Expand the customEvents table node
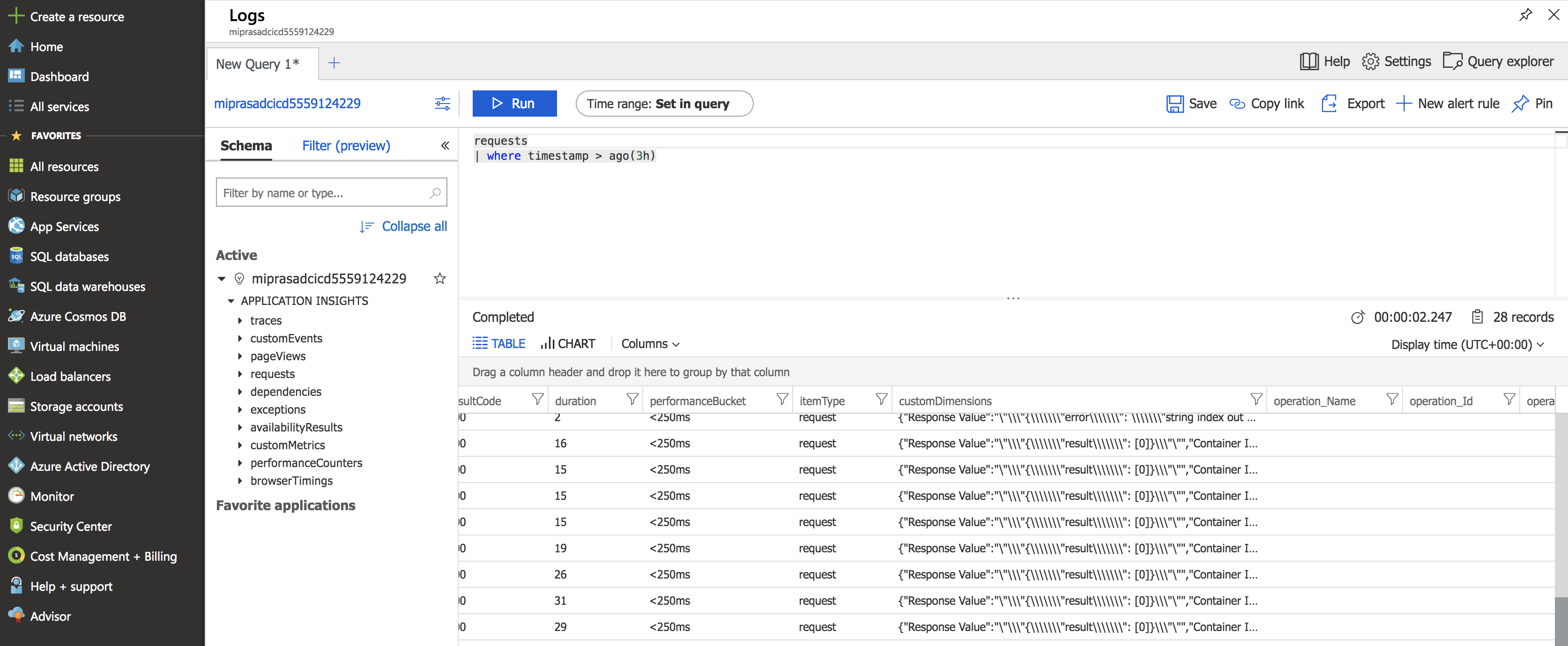The height and width of the screenshot is (646, 1568). (x=240, y=338)
